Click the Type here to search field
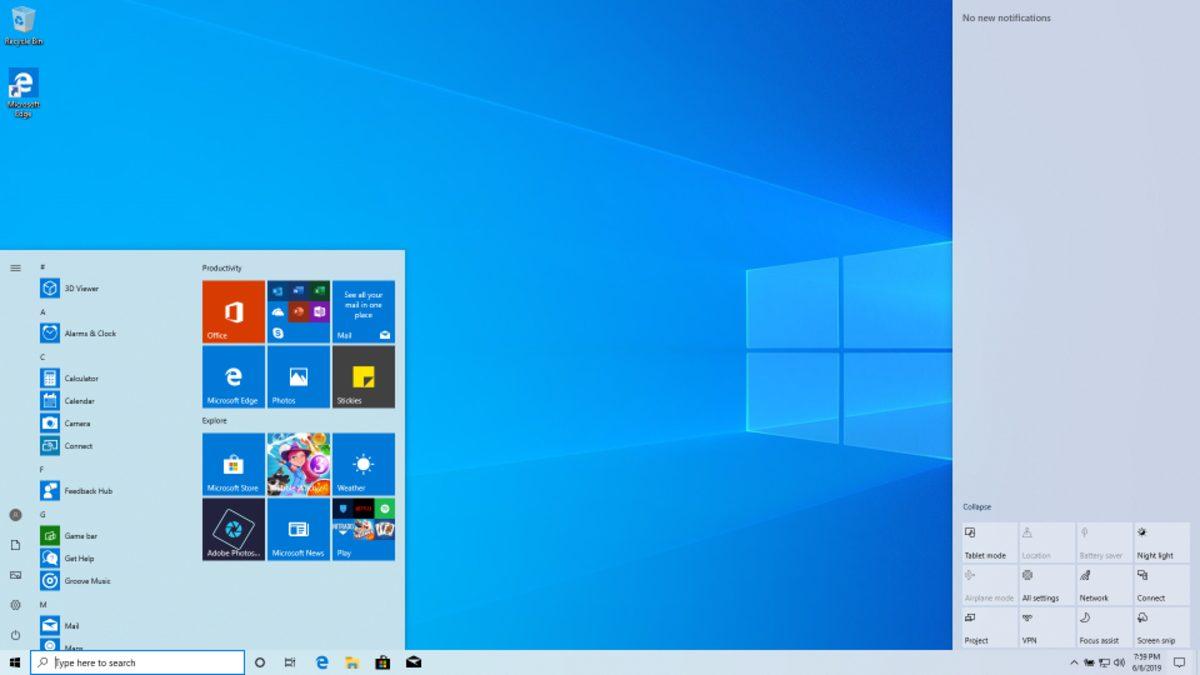The width and height of the screenshot is (1200, 675). pyautogui.click(x=137, y=662)
